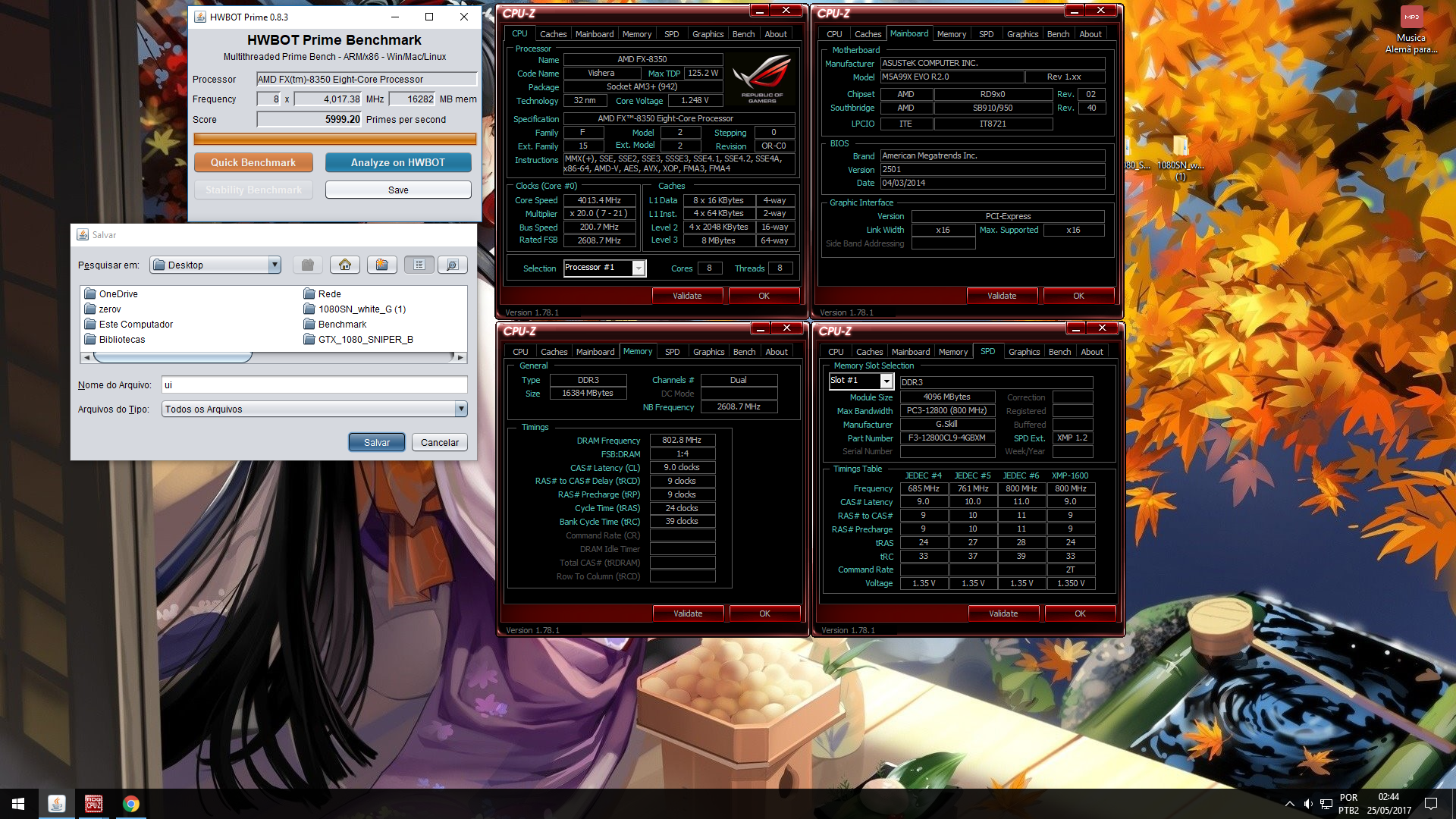Expand the Processor #1 selection dropdown
Viewport: 1456px width, 819px height.
click(x=639, y=268)
